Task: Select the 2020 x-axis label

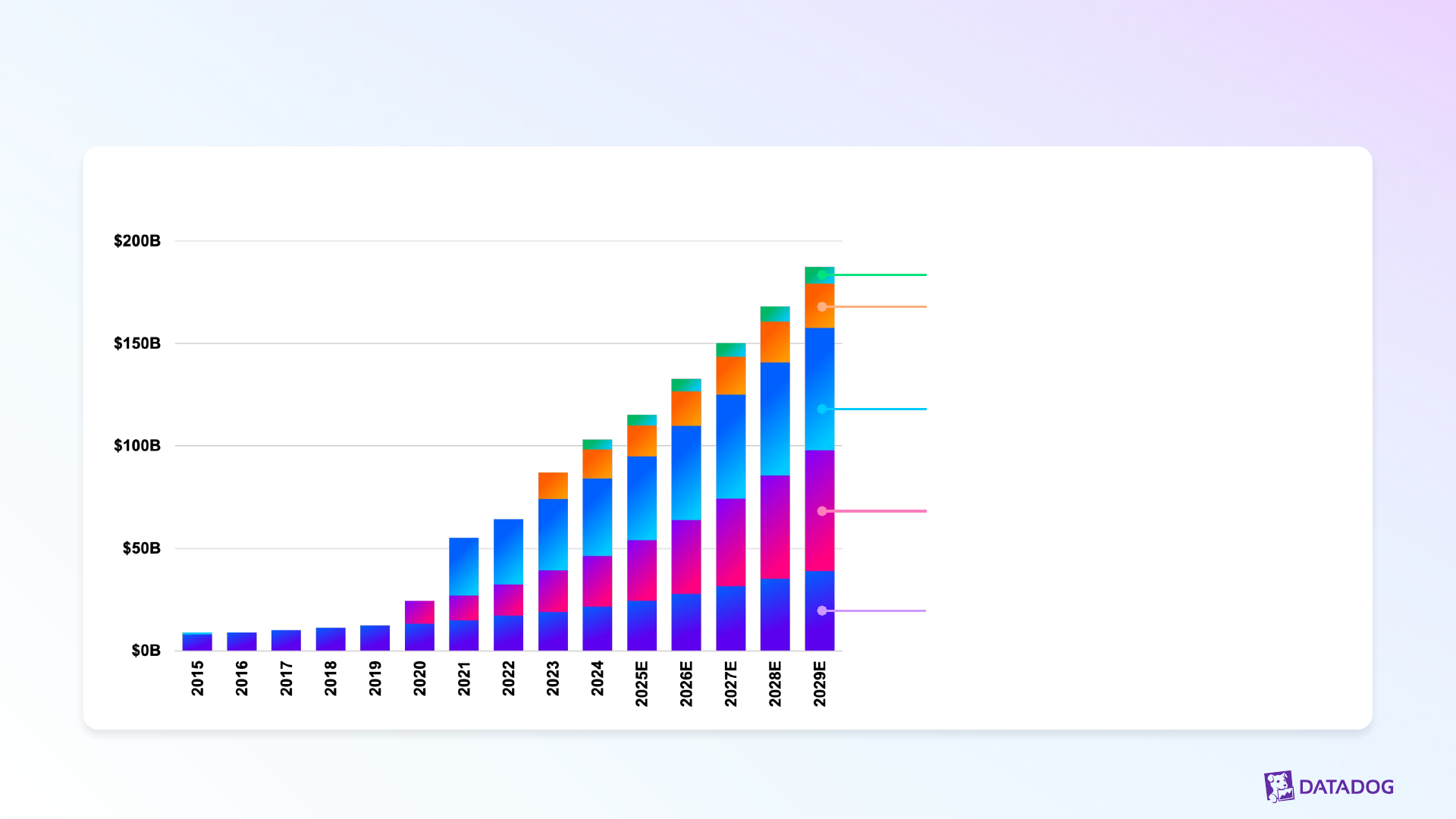Action: pos(419,678)
